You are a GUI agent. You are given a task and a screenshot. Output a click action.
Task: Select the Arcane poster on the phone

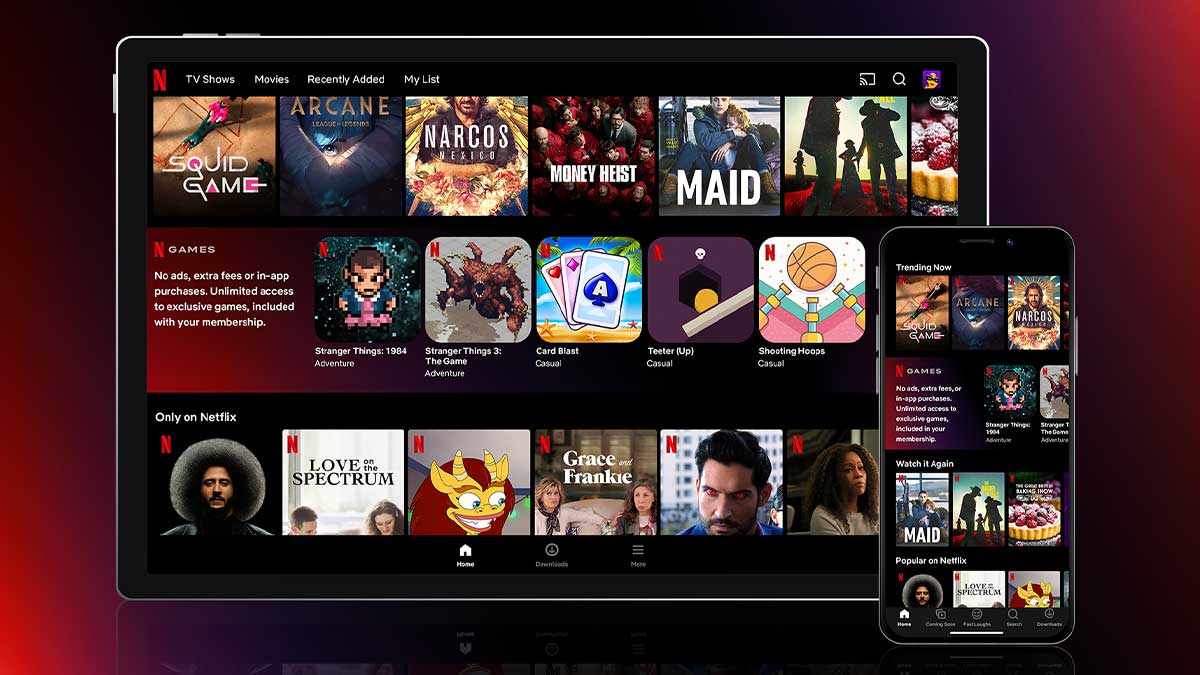pyautogui.click(x=978, y=313)
